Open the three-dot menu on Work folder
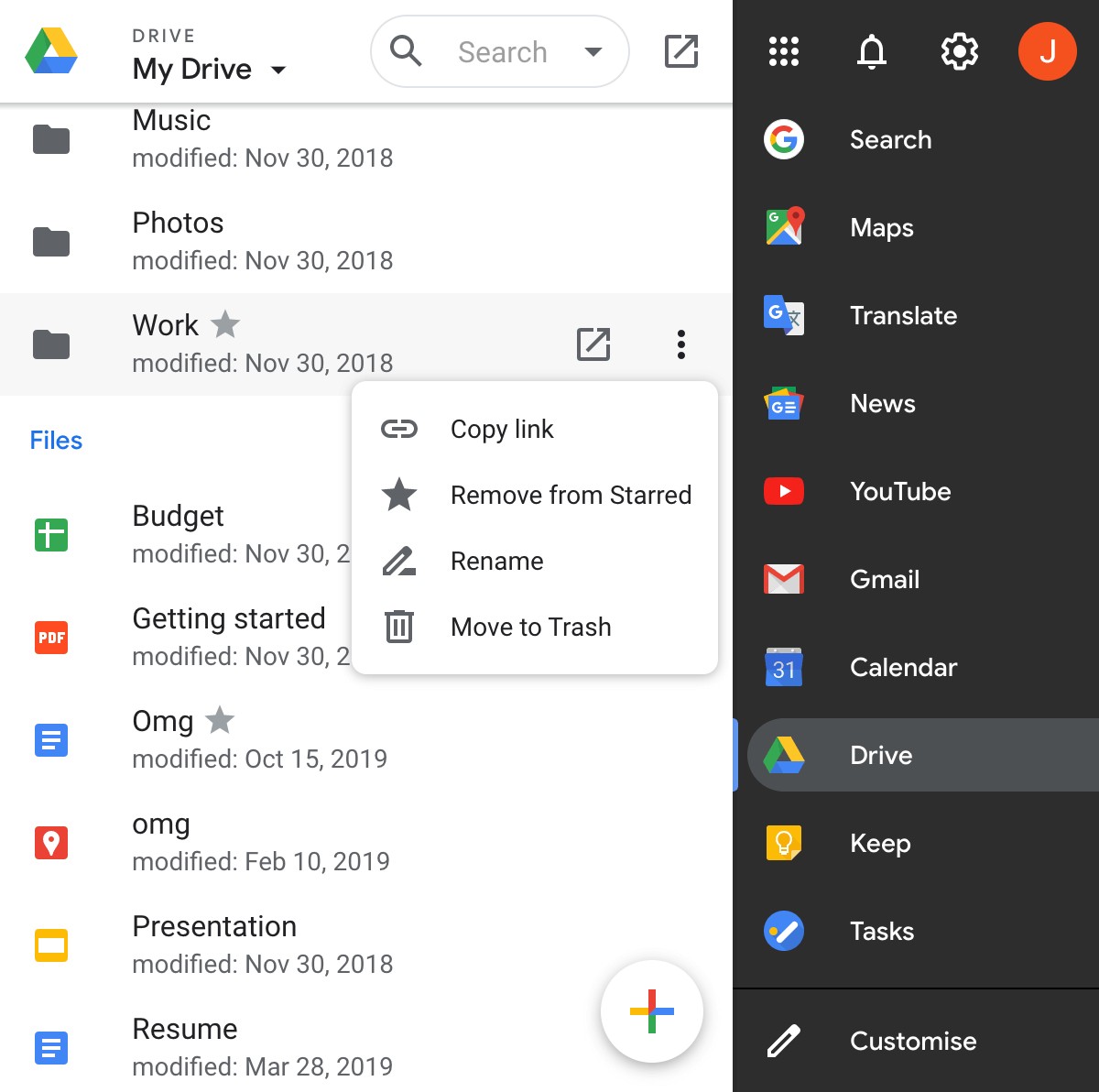Viewport: 1099px width, 1092px height. pos(680,344)
